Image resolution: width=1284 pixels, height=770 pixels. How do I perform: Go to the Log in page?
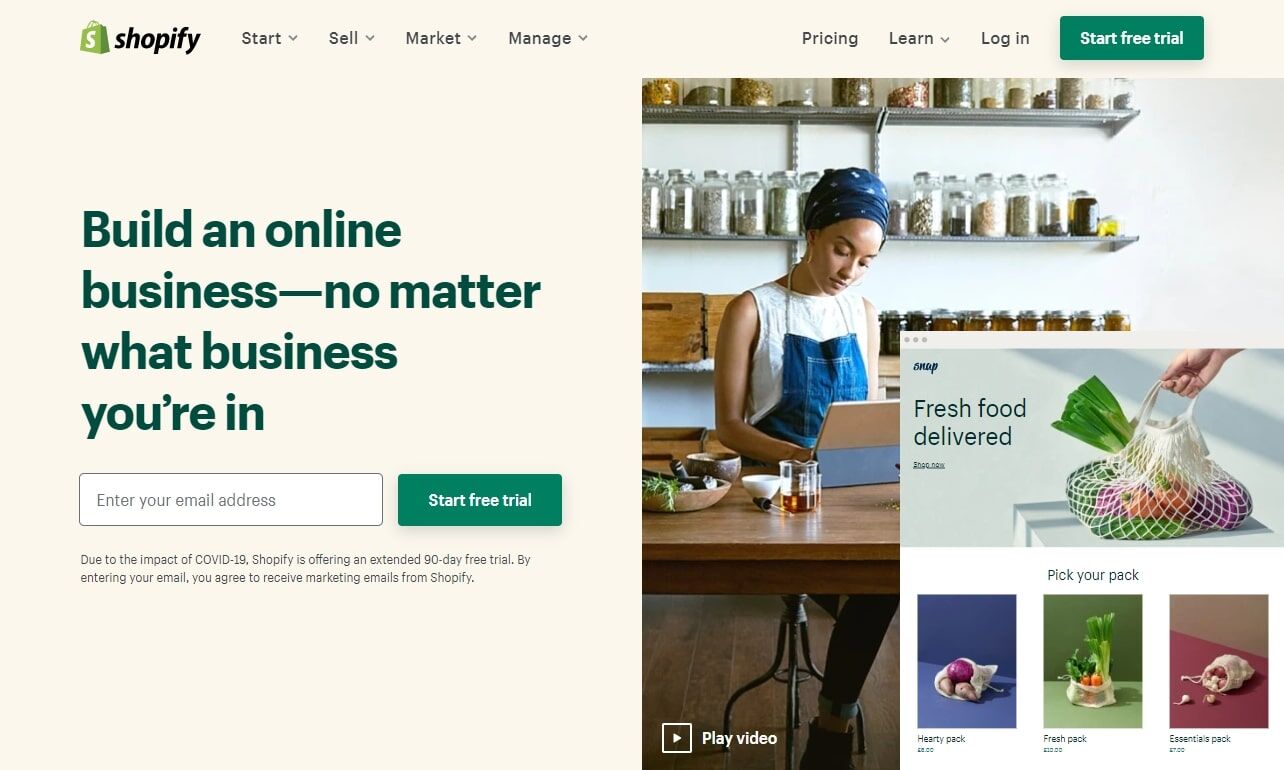pos(1005,38)
